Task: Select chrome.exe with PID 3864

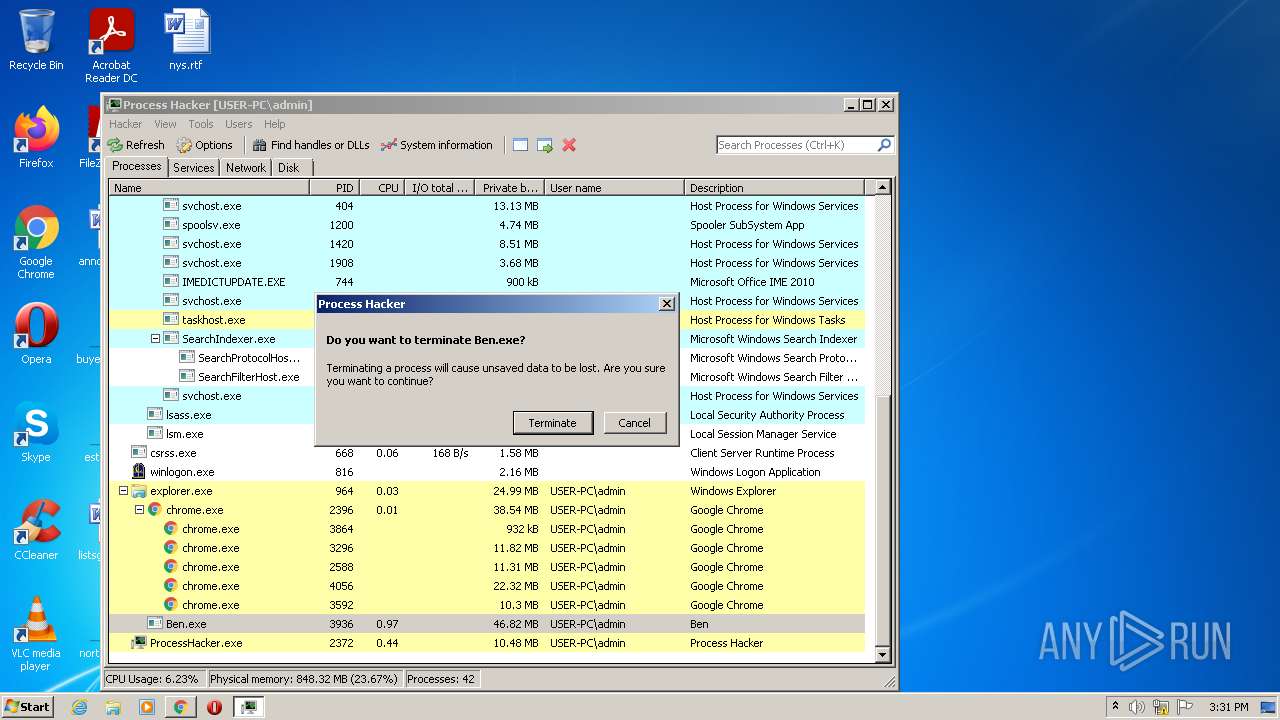Action: point(486,529)
